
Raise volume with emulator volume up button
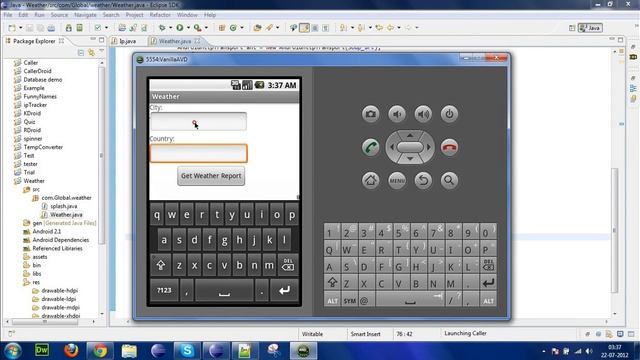423,114
